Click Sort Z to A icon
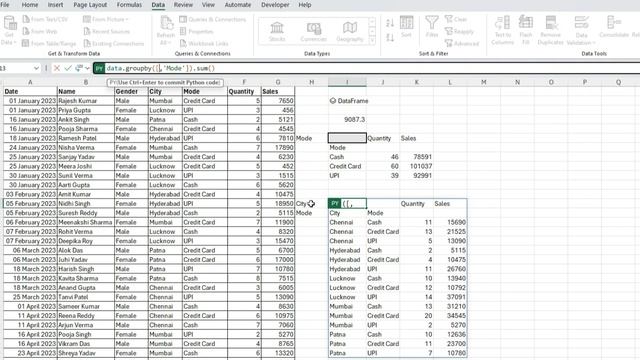This screenshot has width=640, height=360. [390, 38]
